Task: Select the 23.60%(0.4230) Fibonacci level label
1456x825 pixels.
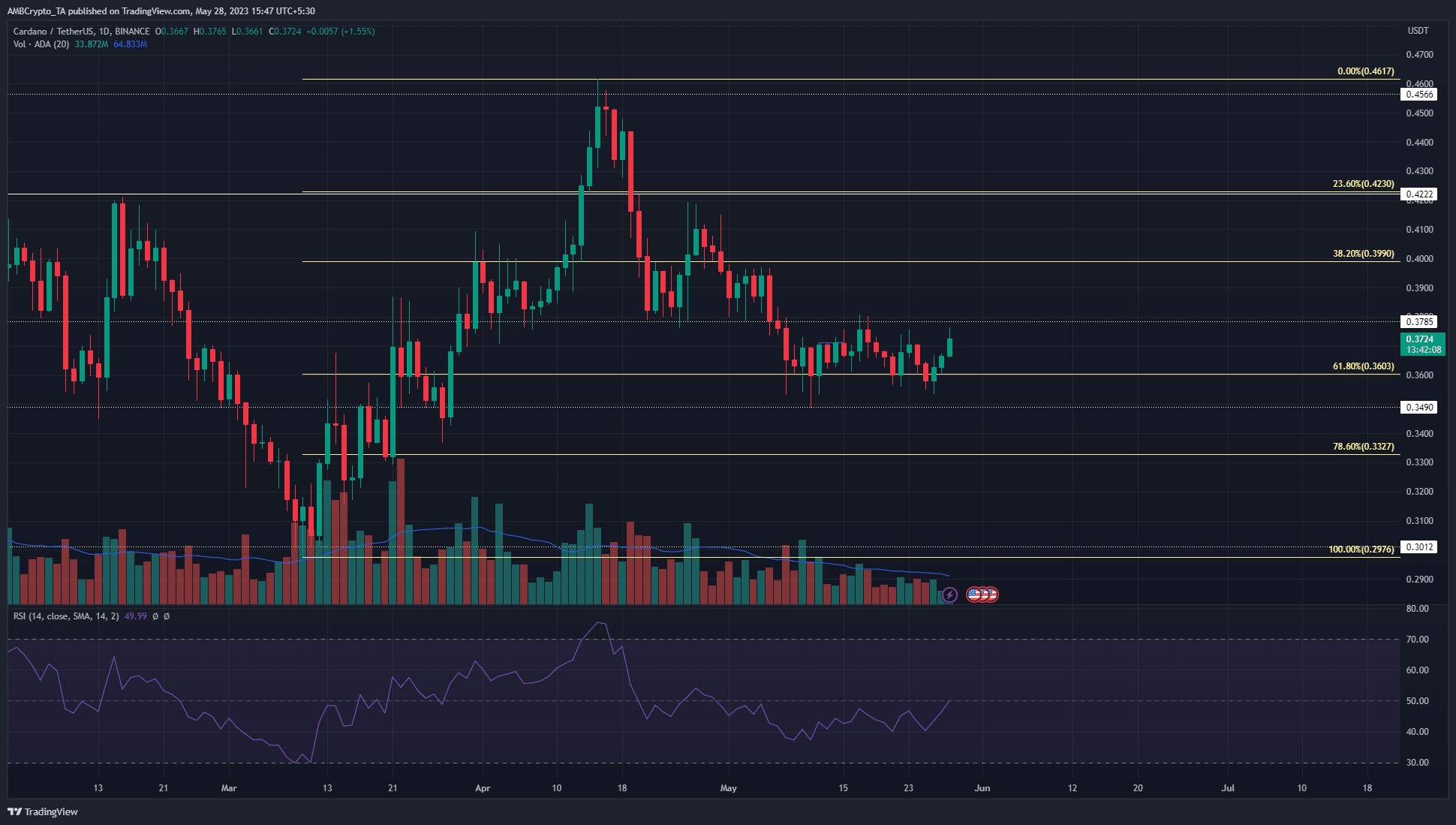Action: (x=1364, y=184)
